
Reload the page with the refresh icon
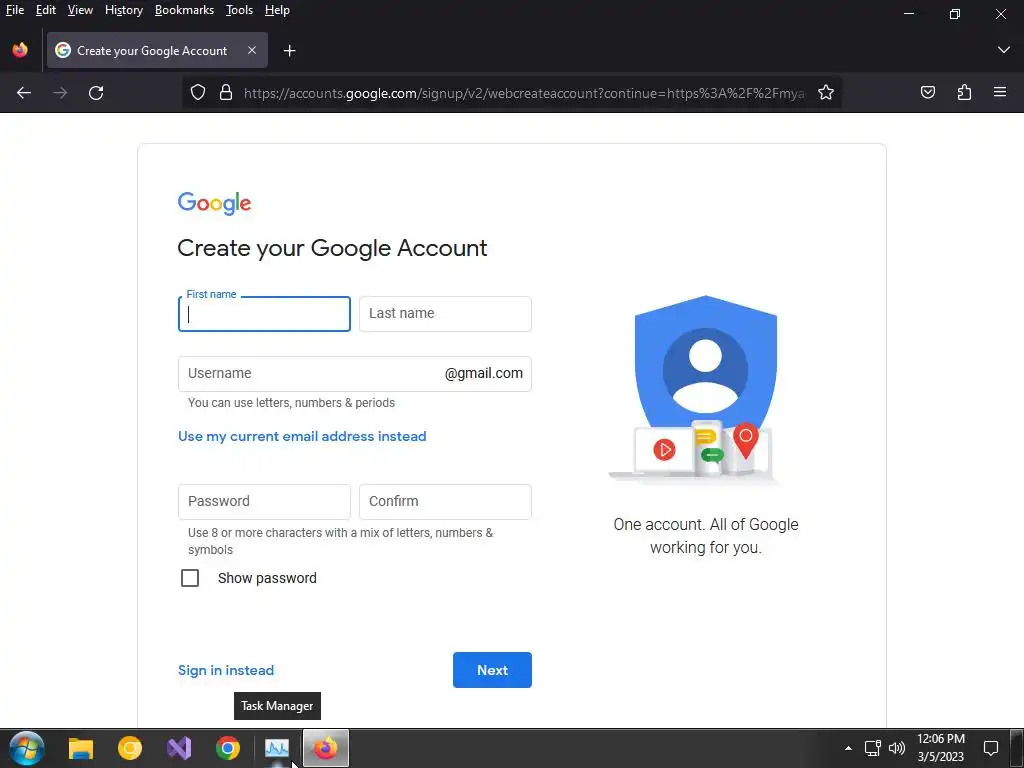pyautogui.click(x=96, y=93)
